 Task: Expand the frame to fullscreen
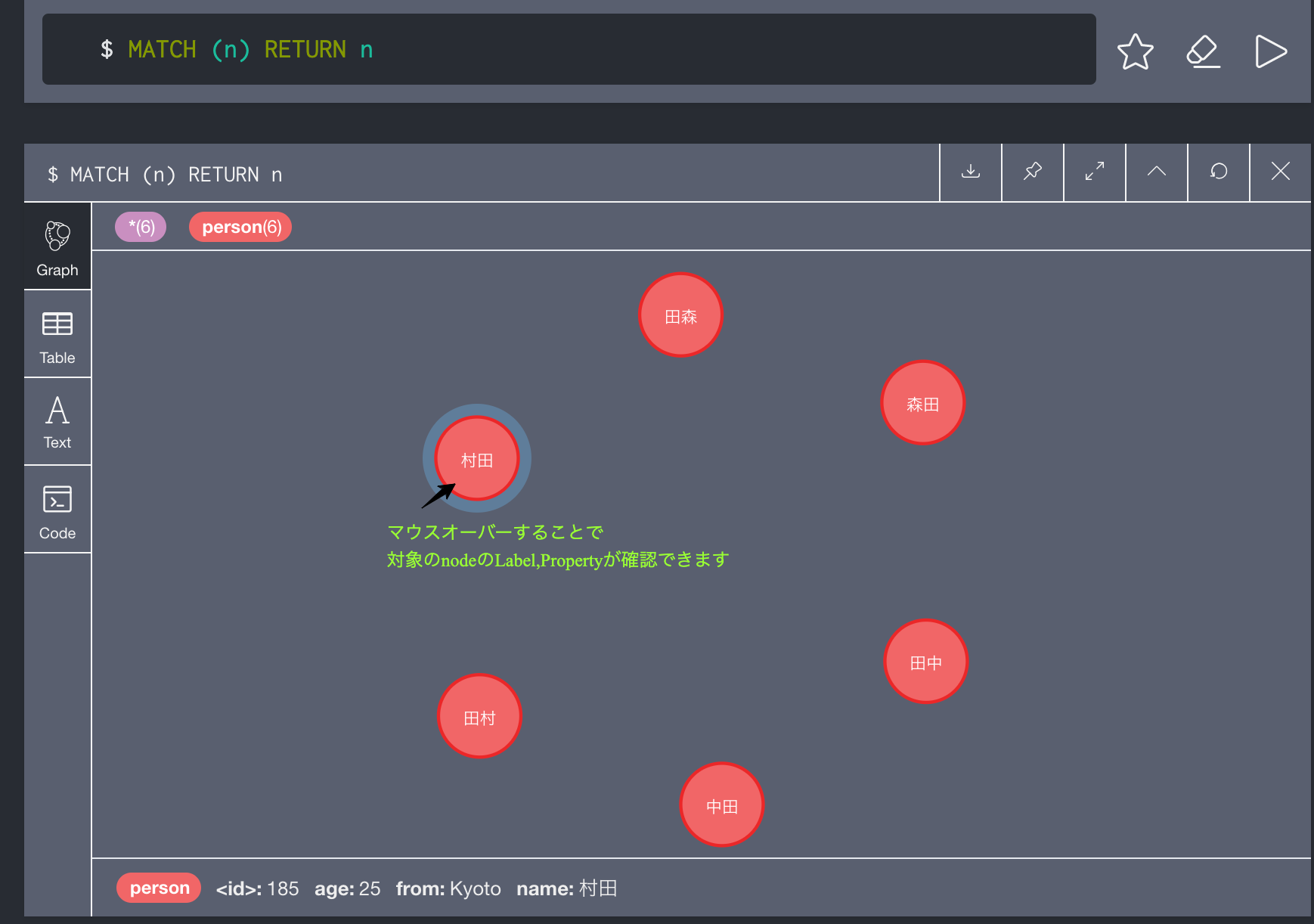point(1095,172)
